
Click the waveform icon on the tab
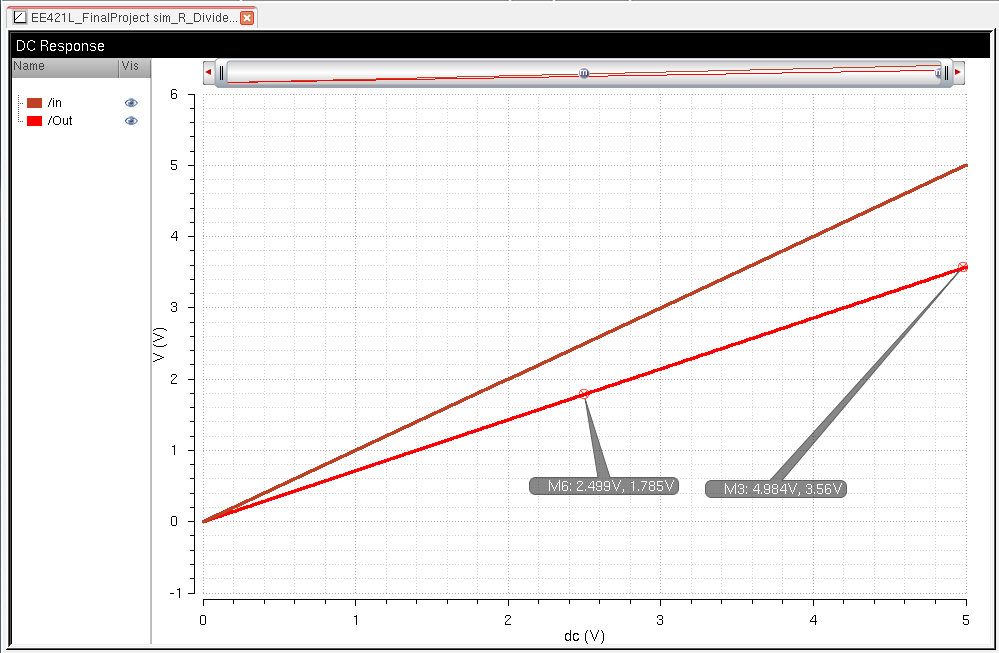20,17
